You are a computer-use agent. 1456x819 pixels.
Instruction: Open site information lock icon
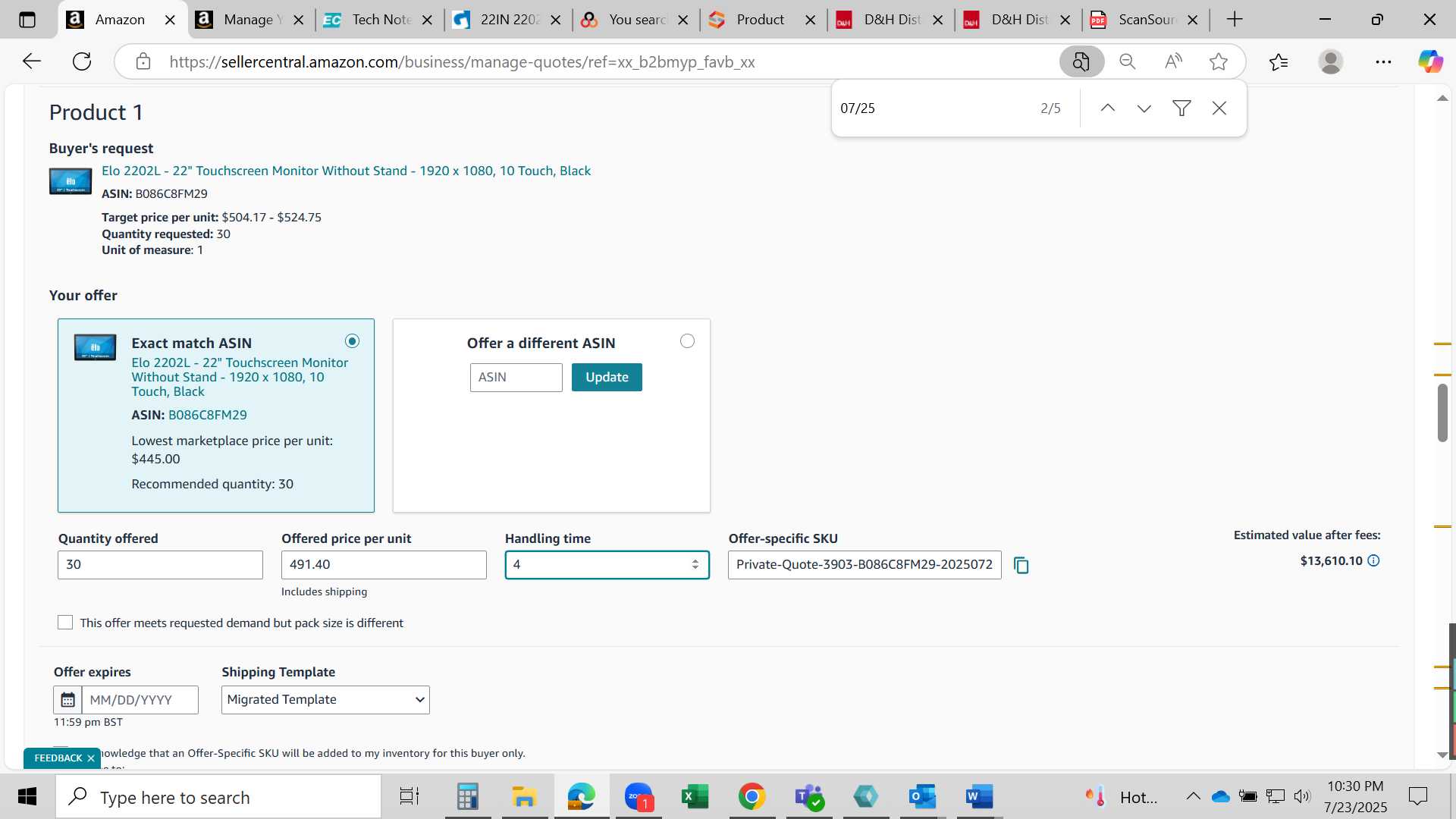point(143,61)
